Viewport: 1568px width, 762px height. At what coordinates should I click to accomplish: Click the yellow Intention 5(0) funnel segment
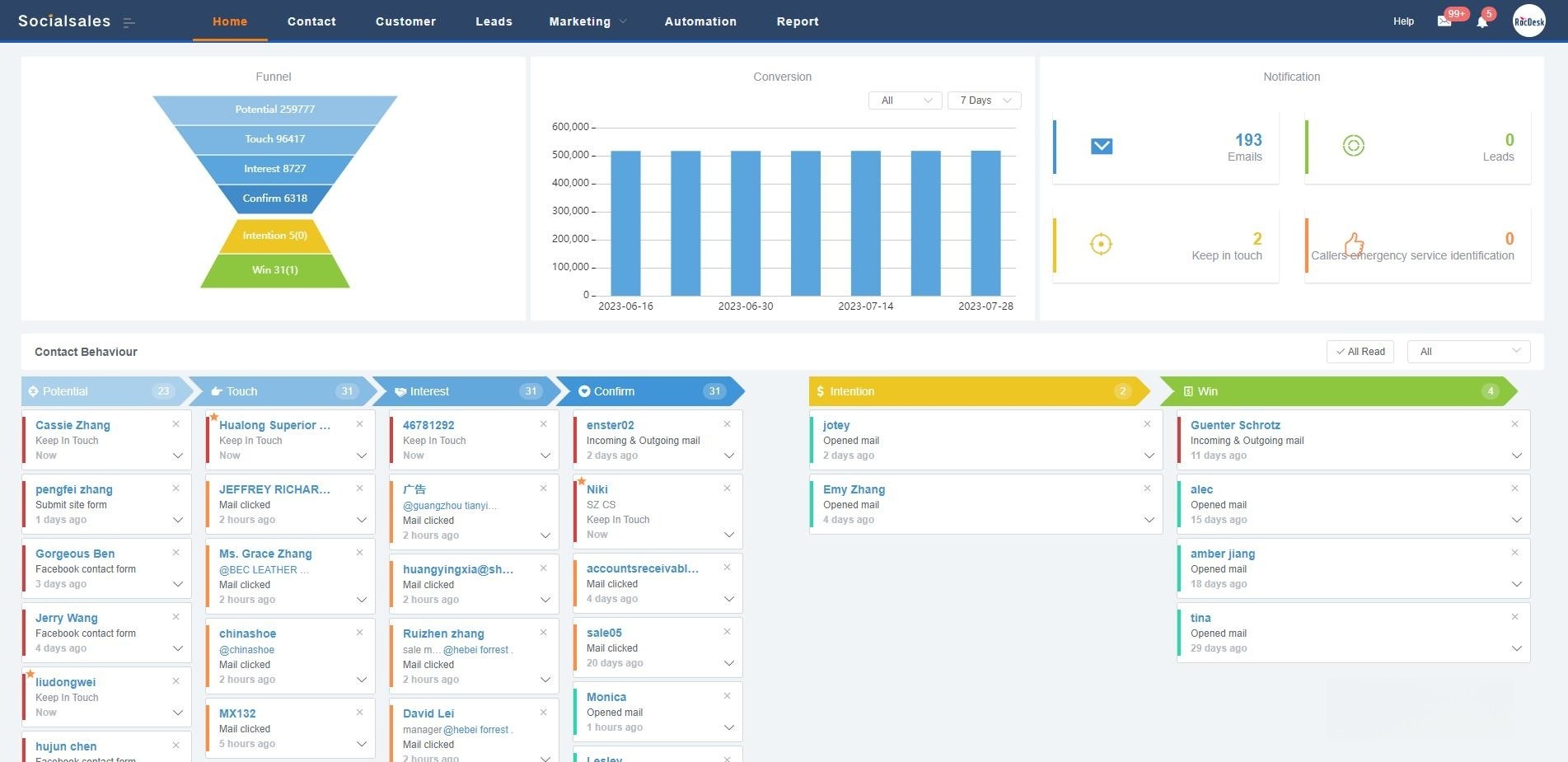(x=274, y=236)
